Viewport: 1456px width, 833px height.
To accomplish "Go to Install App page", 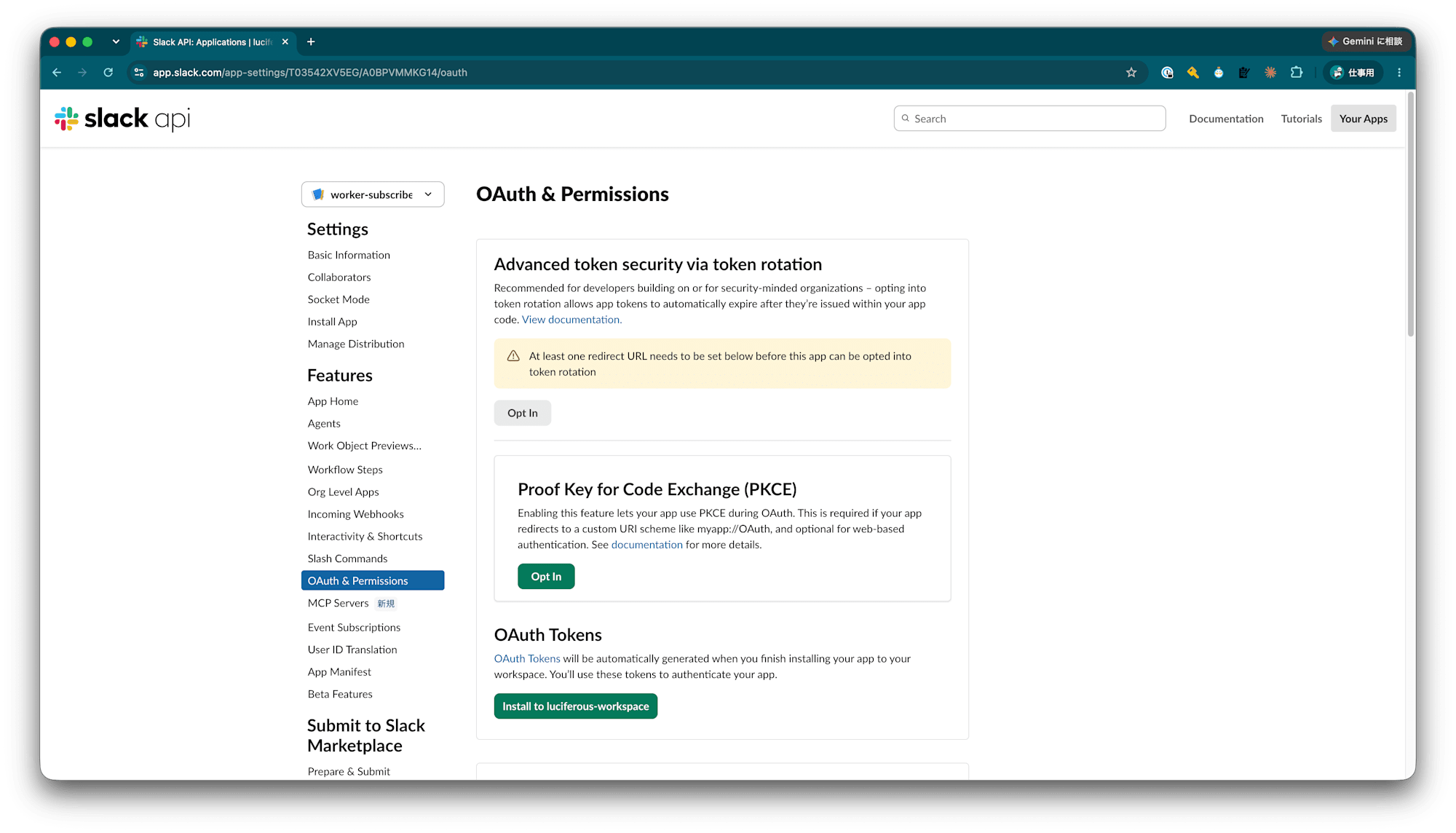I will pos(332,322).
